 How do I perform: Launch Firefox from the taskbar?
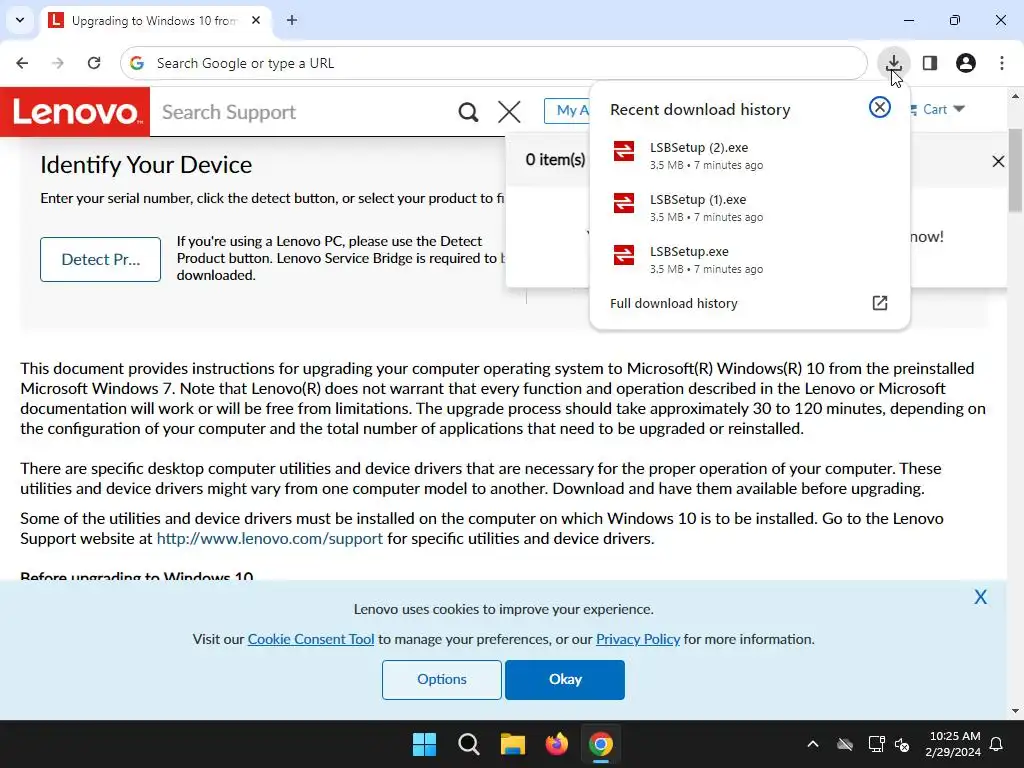click(x=556, y=744)
